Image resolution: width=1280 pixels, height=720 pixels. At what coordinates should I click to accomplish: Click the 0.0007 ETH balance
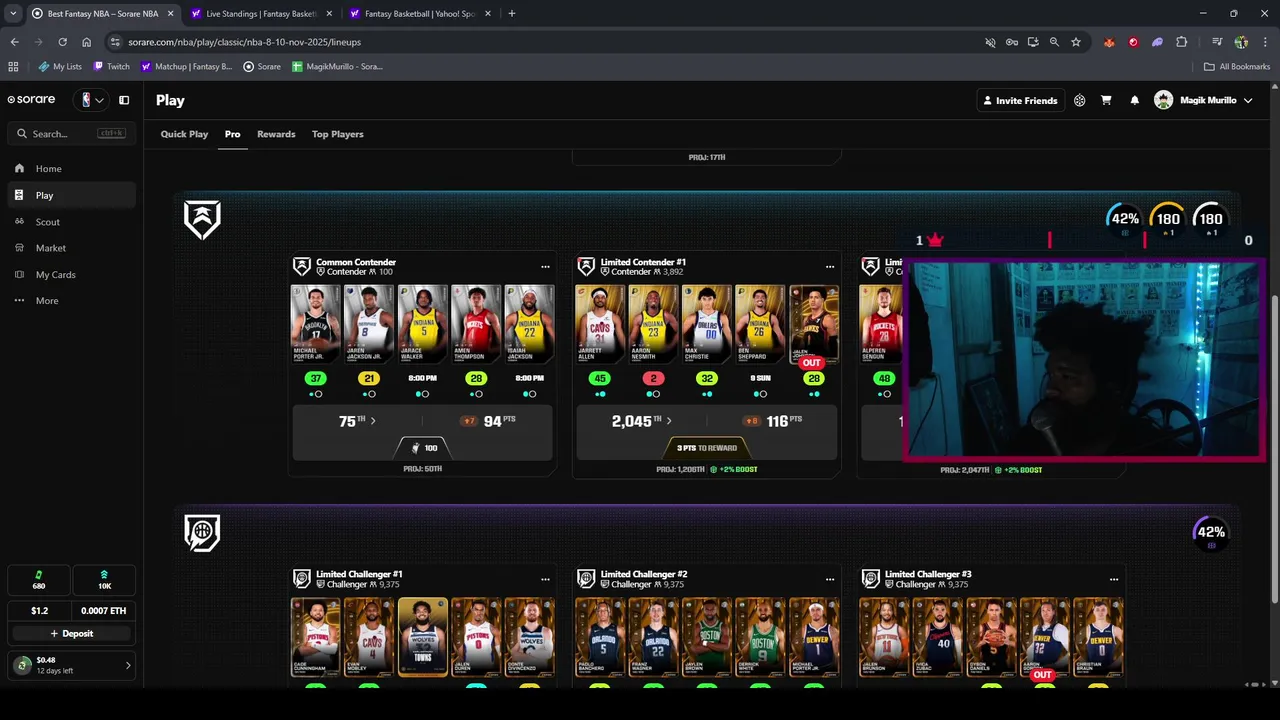tap(104, 610)
